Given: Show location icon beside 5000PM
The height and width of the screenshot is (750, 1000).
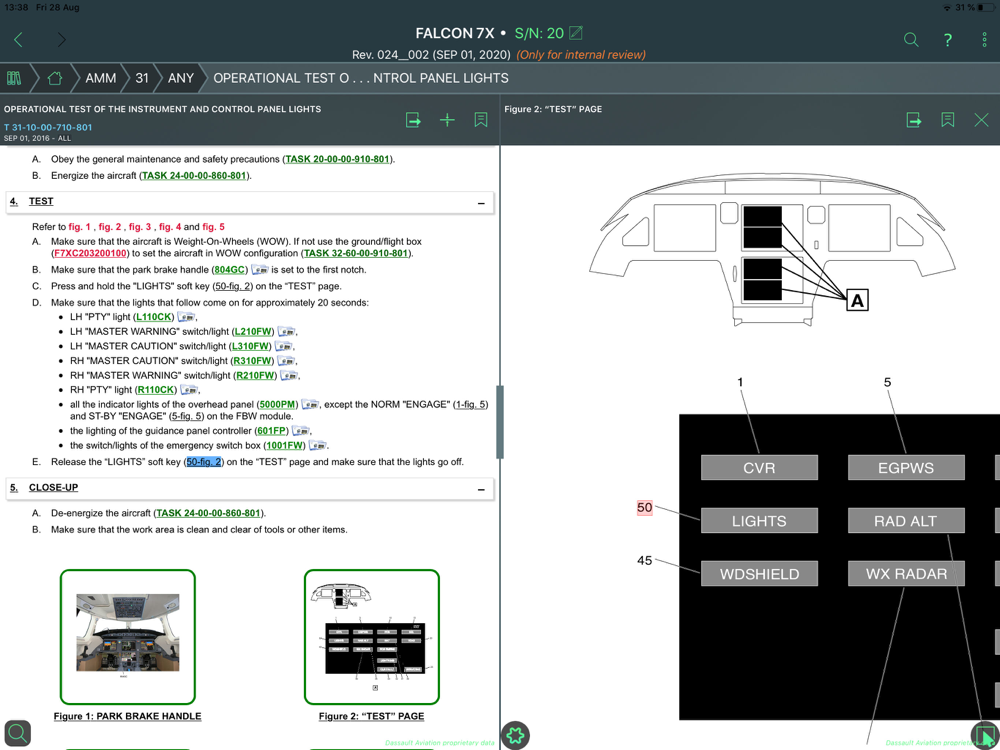Looking at the screenshot, I should pos(311,404).
